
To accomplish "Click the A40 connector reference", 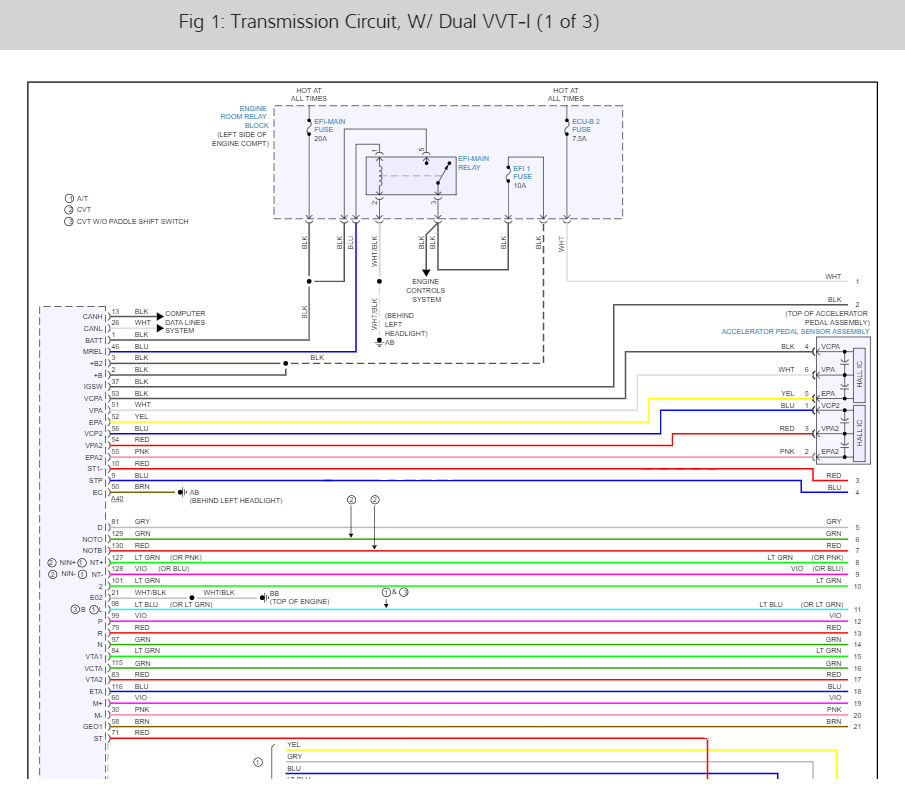I will (x=117, y=498).
